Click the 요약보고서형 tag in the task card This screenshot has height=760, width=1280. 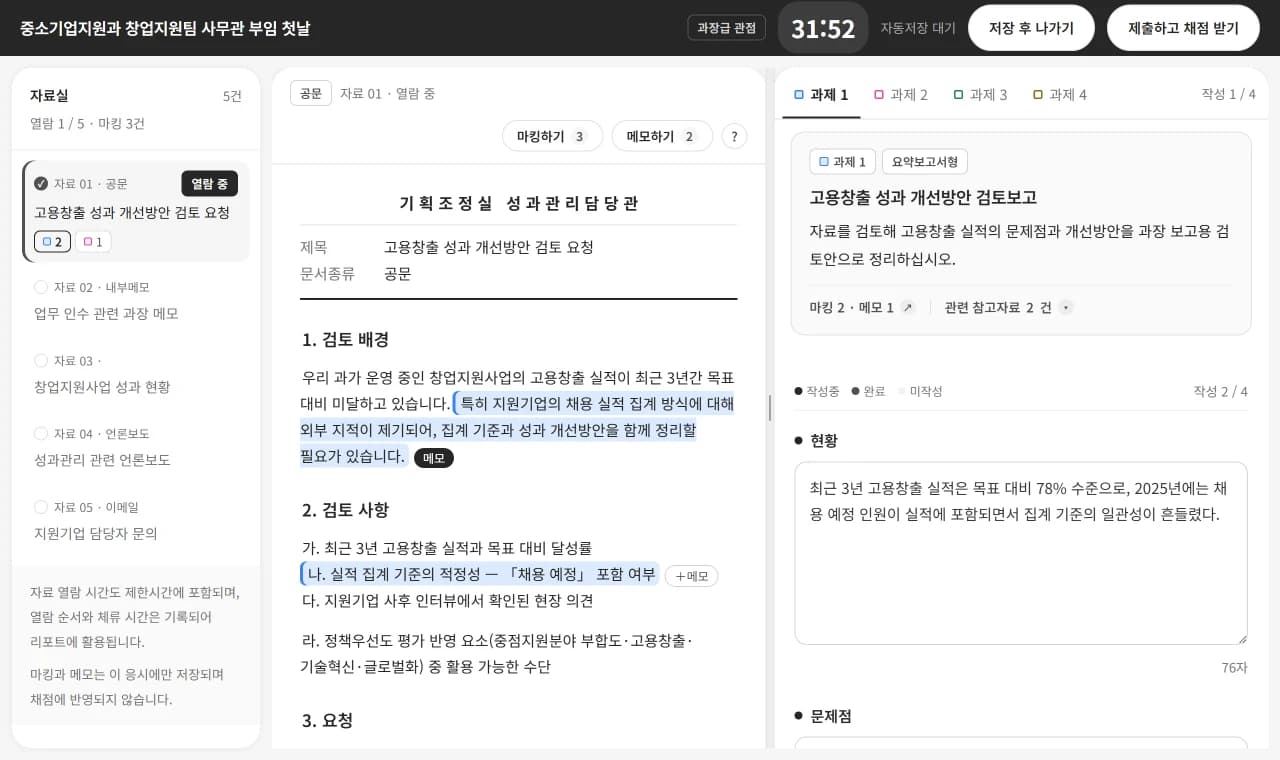(x=924, y=162)
